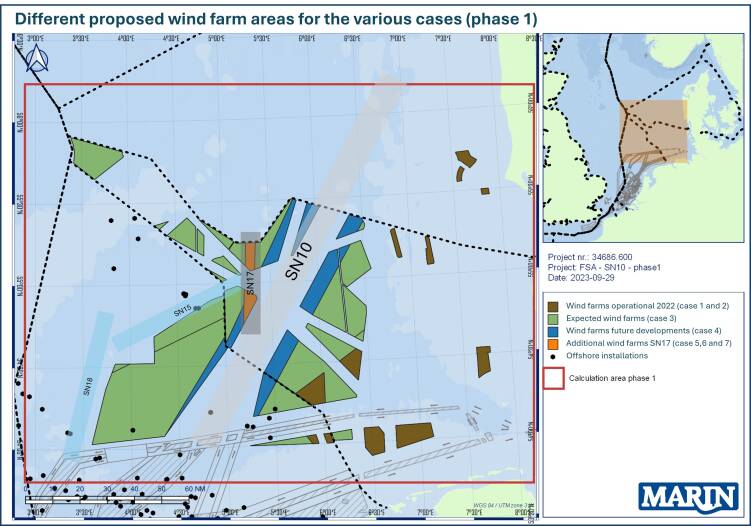Select the brown operational wind farms swatch
Screen dimensions: 751x526
click(x=553, y=306)
